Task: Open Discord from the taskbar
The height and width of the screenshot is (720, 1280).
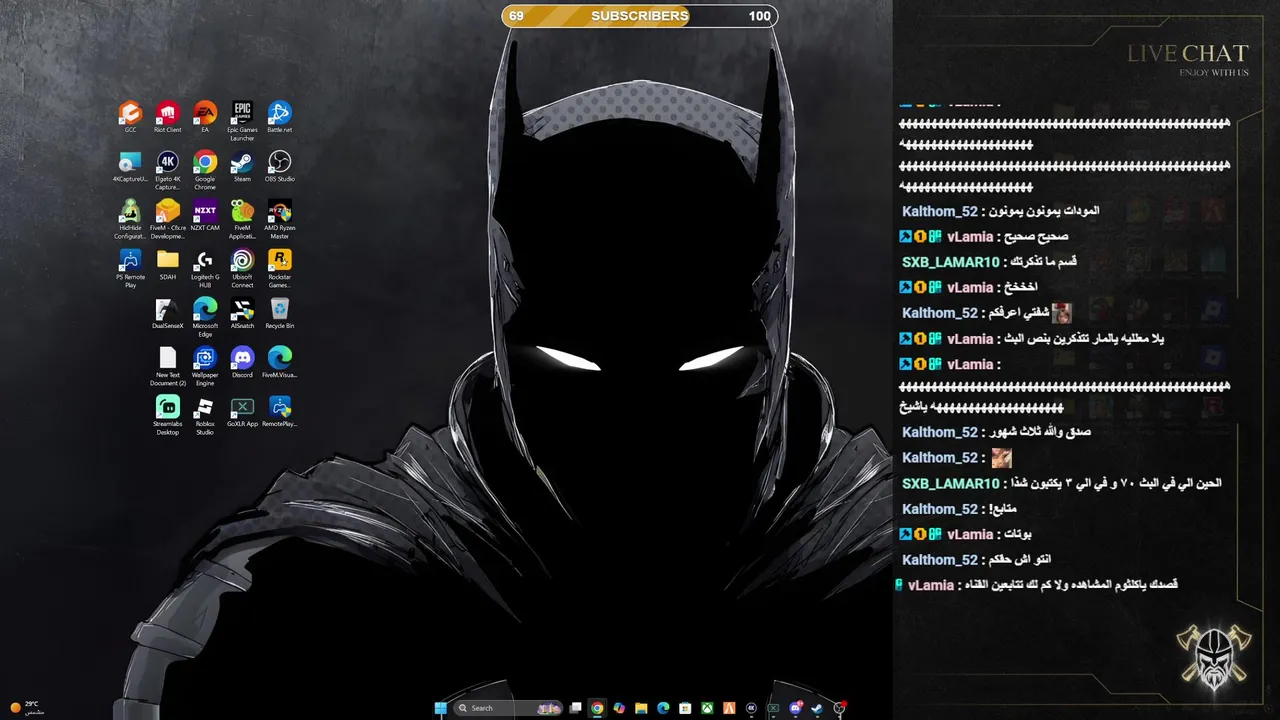Action: point(795,708)
